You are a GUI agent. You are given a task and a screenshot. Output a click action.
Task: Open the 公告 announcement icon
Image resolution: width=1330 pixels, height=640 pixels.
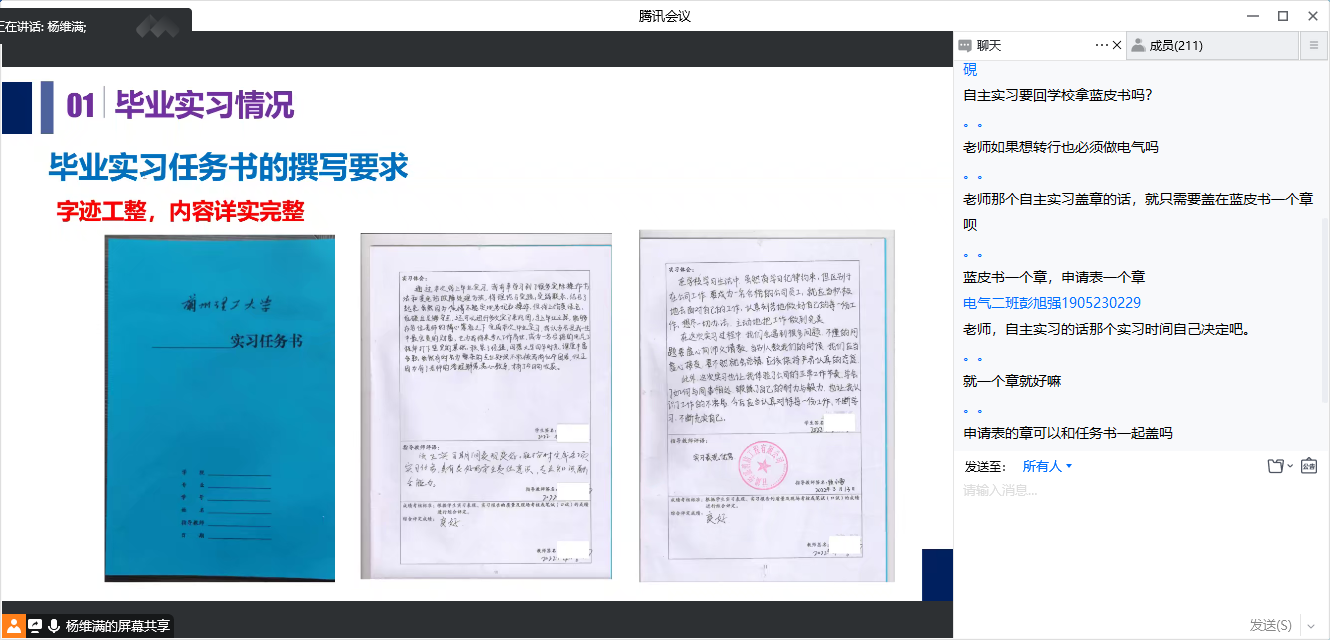point(1309,466)
